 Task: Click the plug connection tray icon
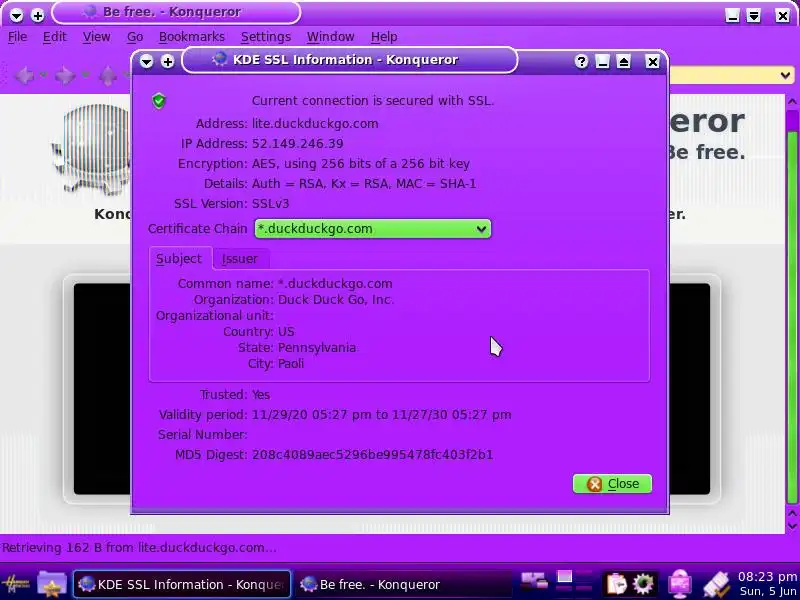(x=716, y=585)
